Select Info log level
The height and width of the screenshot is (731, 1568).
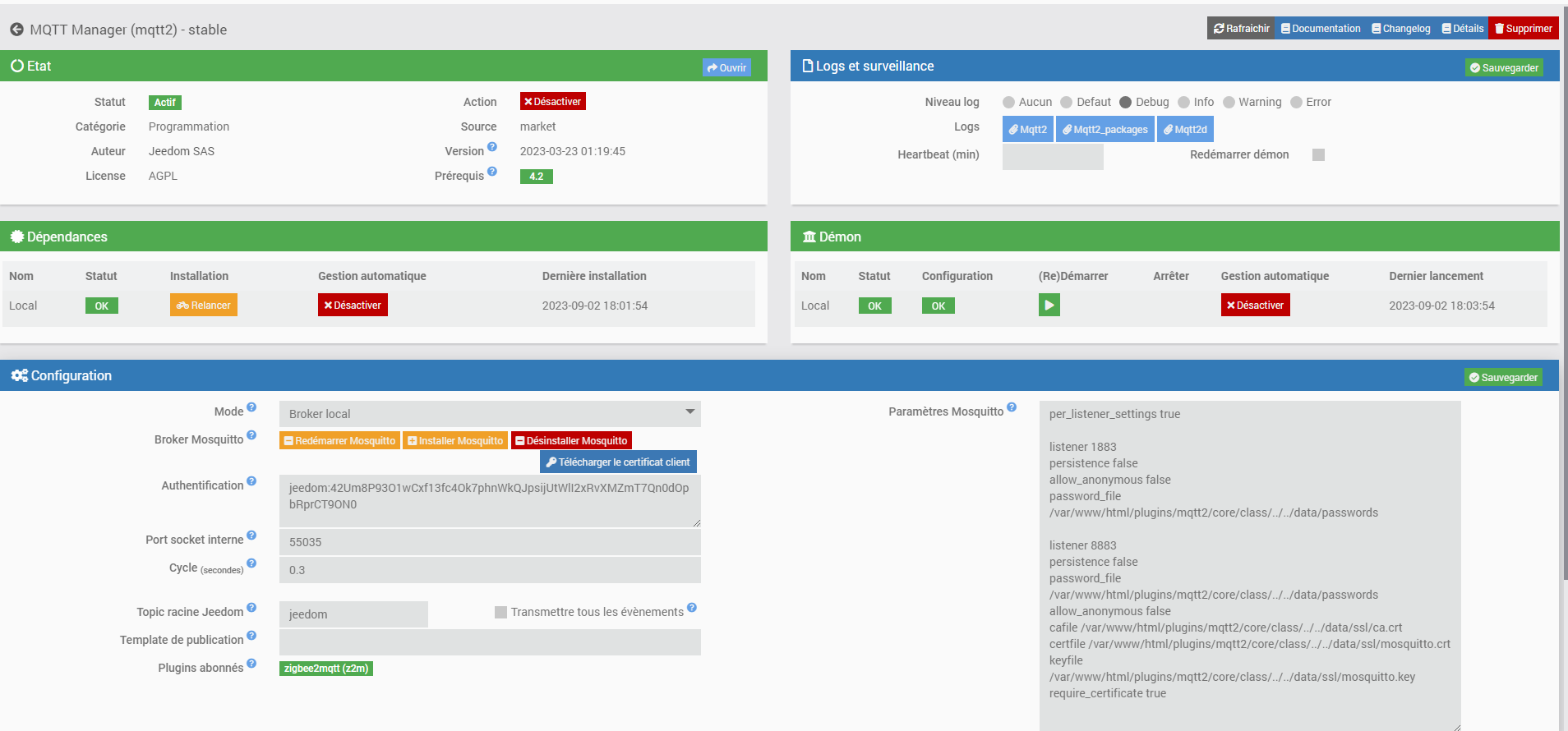pyautogui.click(x=1183, y=103)
